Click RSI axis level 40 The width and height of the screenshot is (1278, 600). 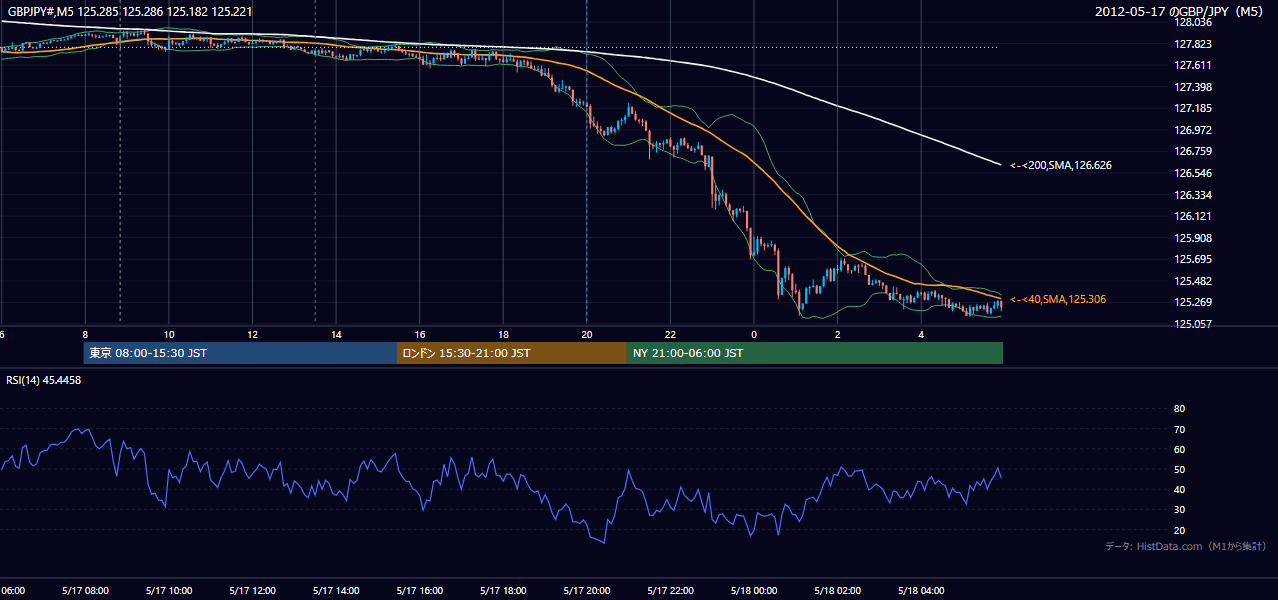[x=1180, y=489]
